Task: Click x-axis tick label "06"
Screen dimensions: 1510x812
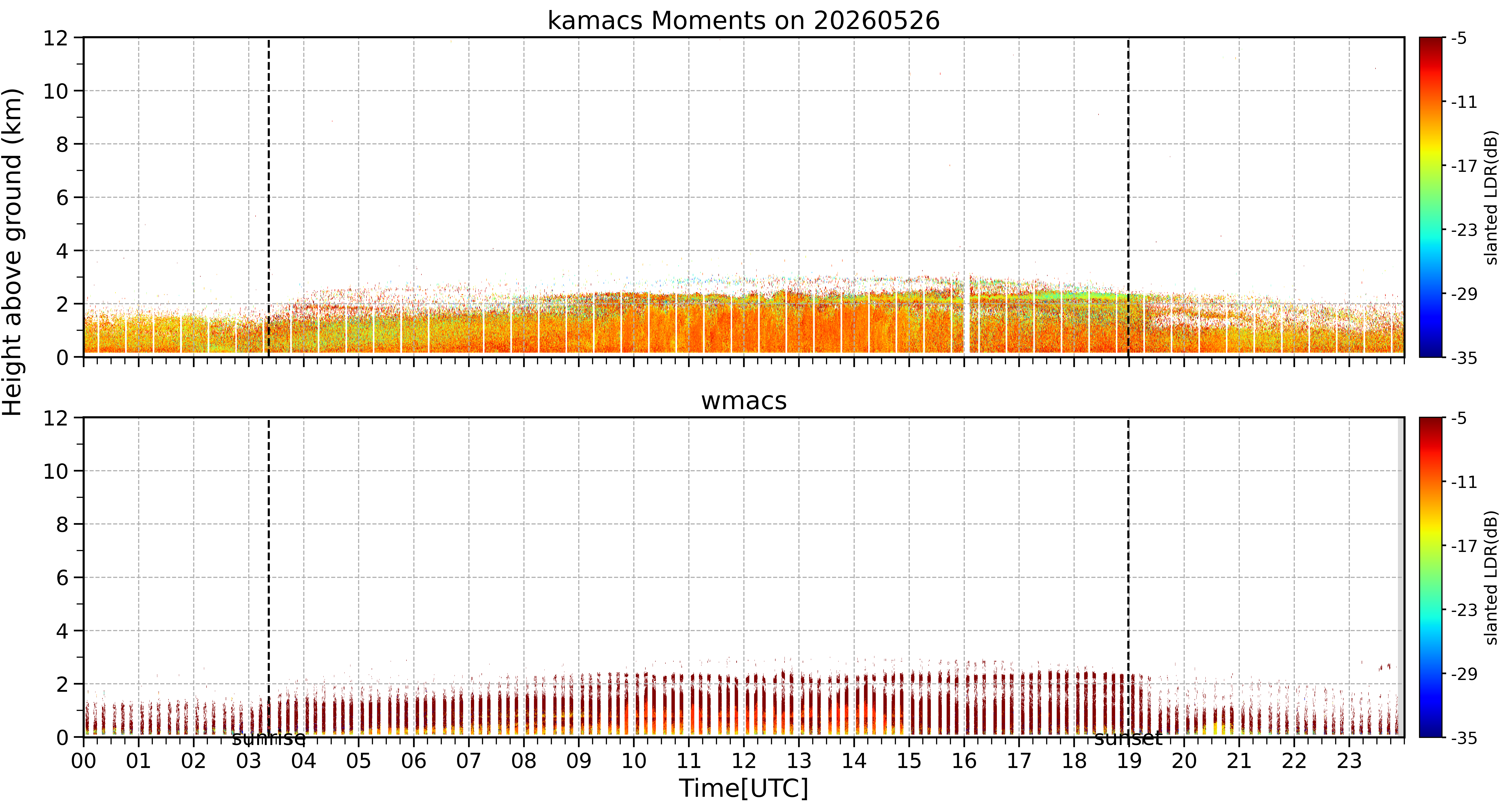Action: [x=414, y=761]
